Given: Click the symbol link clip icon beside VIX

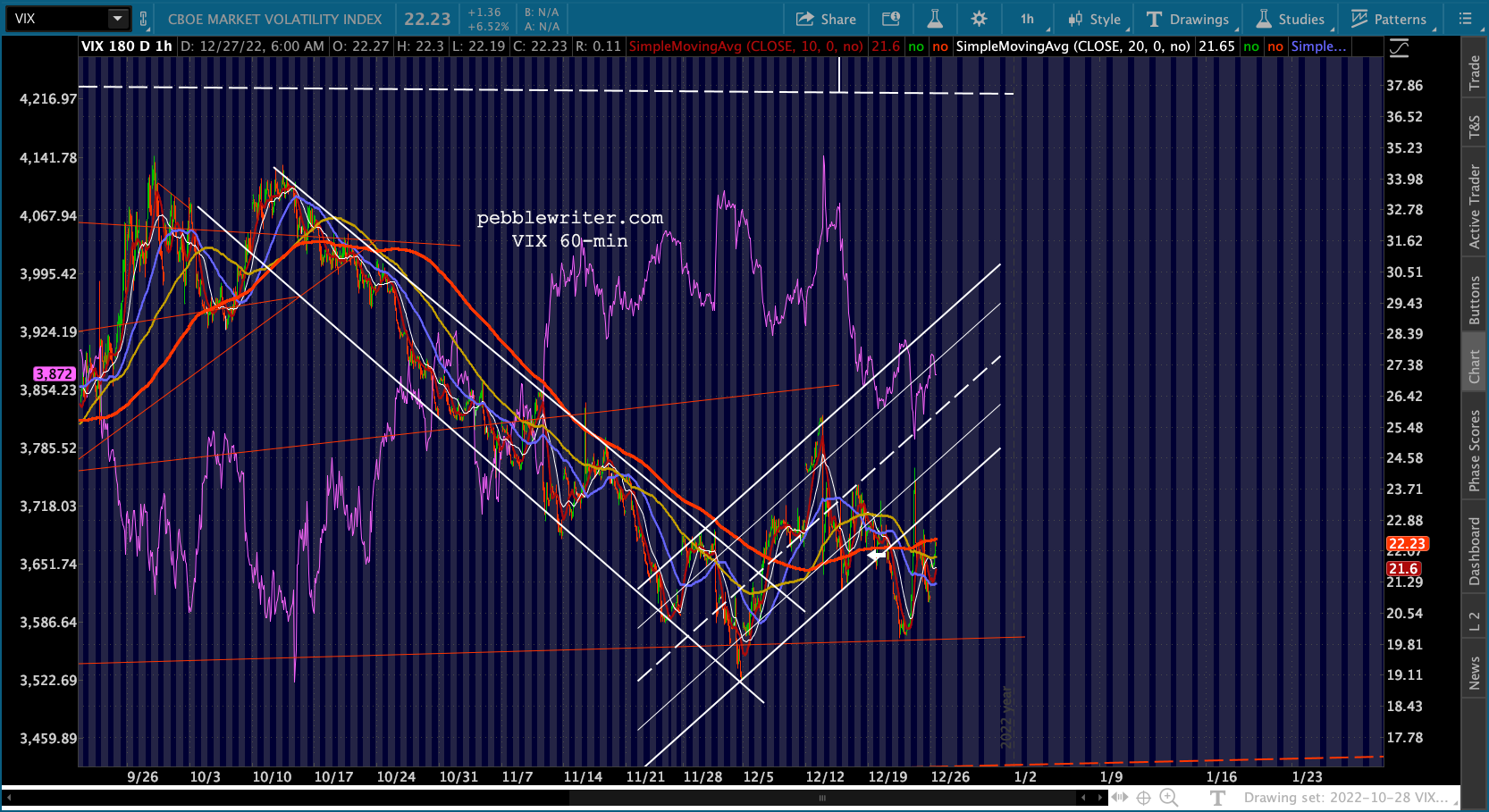Looking at the screenshot, I should (x=143, y=18).
